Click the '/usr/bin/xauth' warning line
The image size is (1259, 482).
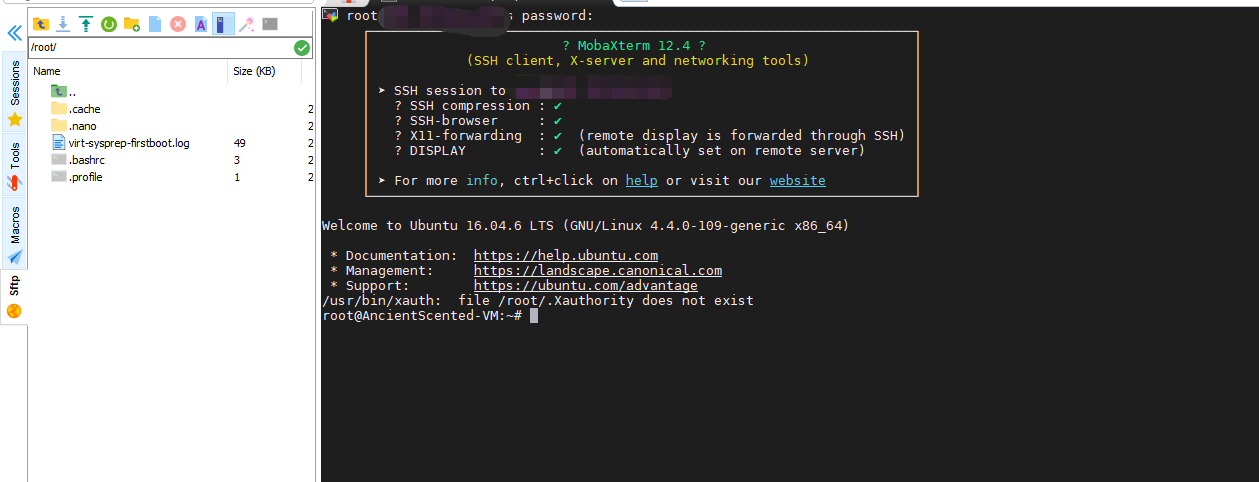tap(538, 301)
